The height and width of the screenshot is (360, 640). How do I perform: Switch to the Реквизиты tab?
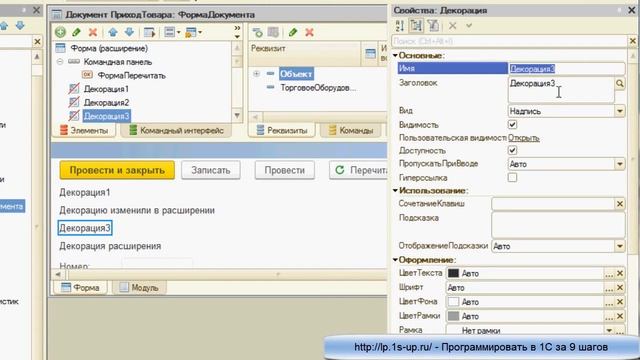click(x=282, y=131)
